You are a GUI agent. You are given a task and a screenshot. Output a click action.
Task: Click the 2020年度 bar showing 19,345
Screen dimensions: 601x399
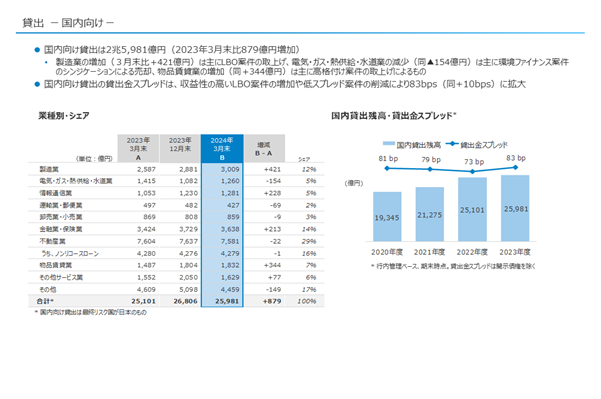coord(387,217)
